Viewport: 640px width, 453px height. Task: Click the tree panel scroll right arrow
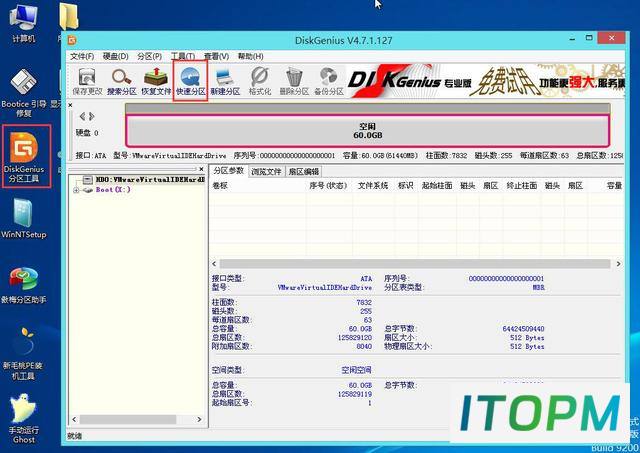coord(199,420)
